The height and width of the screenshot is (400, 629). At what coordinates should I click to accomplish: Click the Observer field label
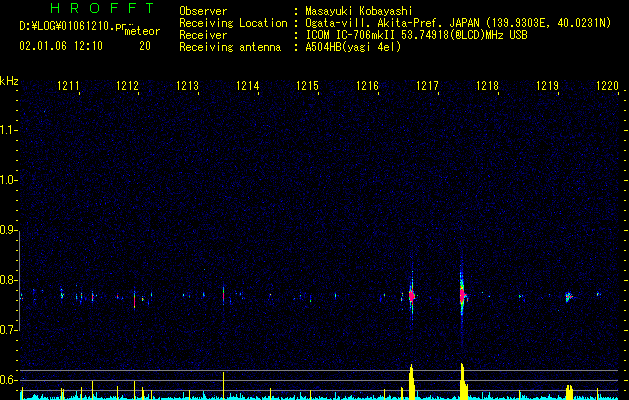pos(203,11)
